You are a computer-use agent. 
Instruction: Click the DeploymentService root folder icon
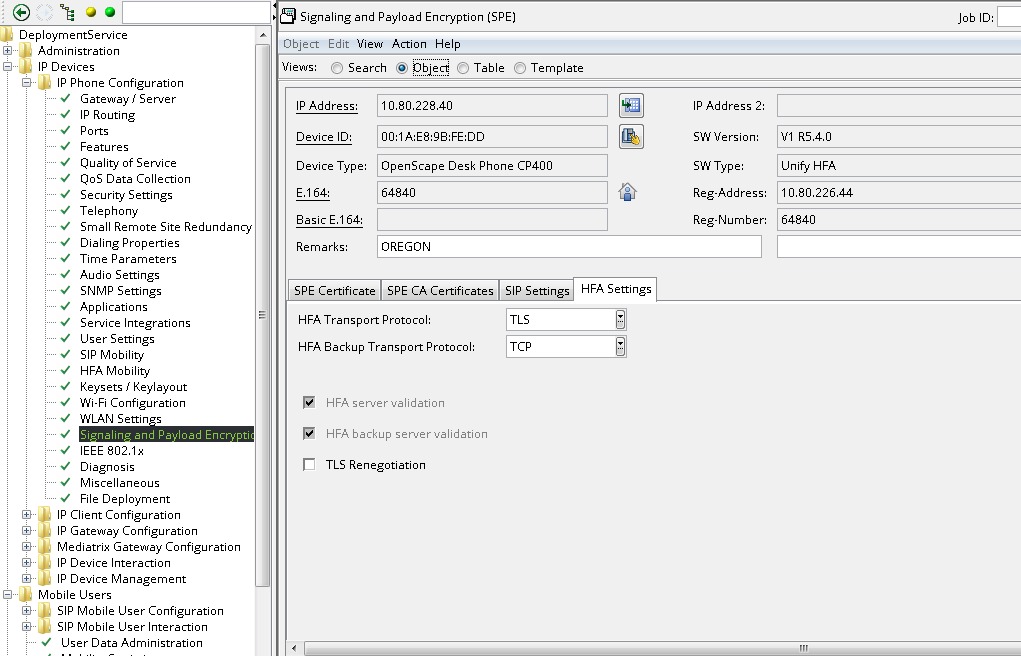(x=7, y=35)
